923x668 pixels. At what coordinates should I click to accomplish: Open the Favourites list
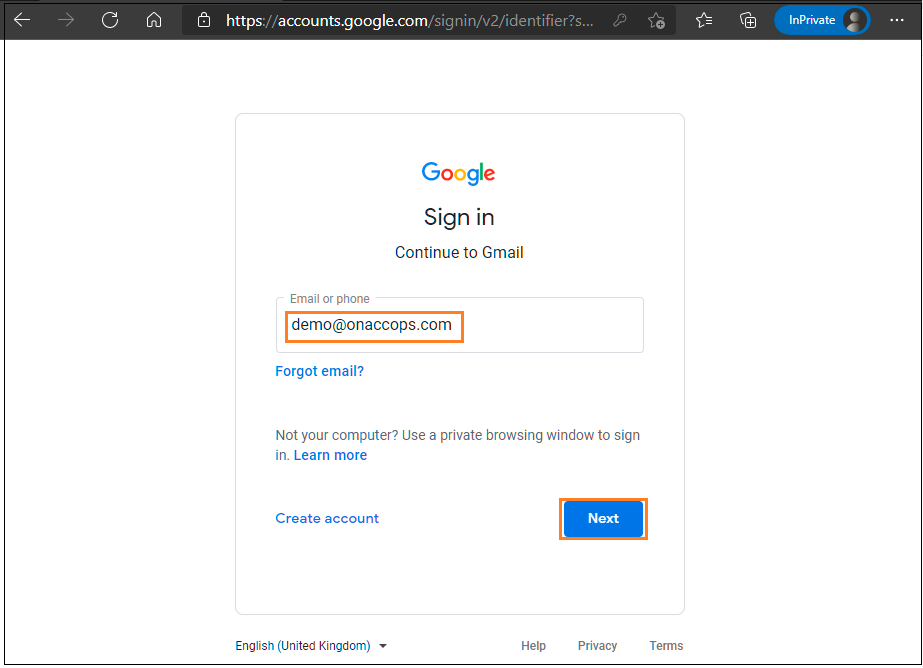(704, 20)
